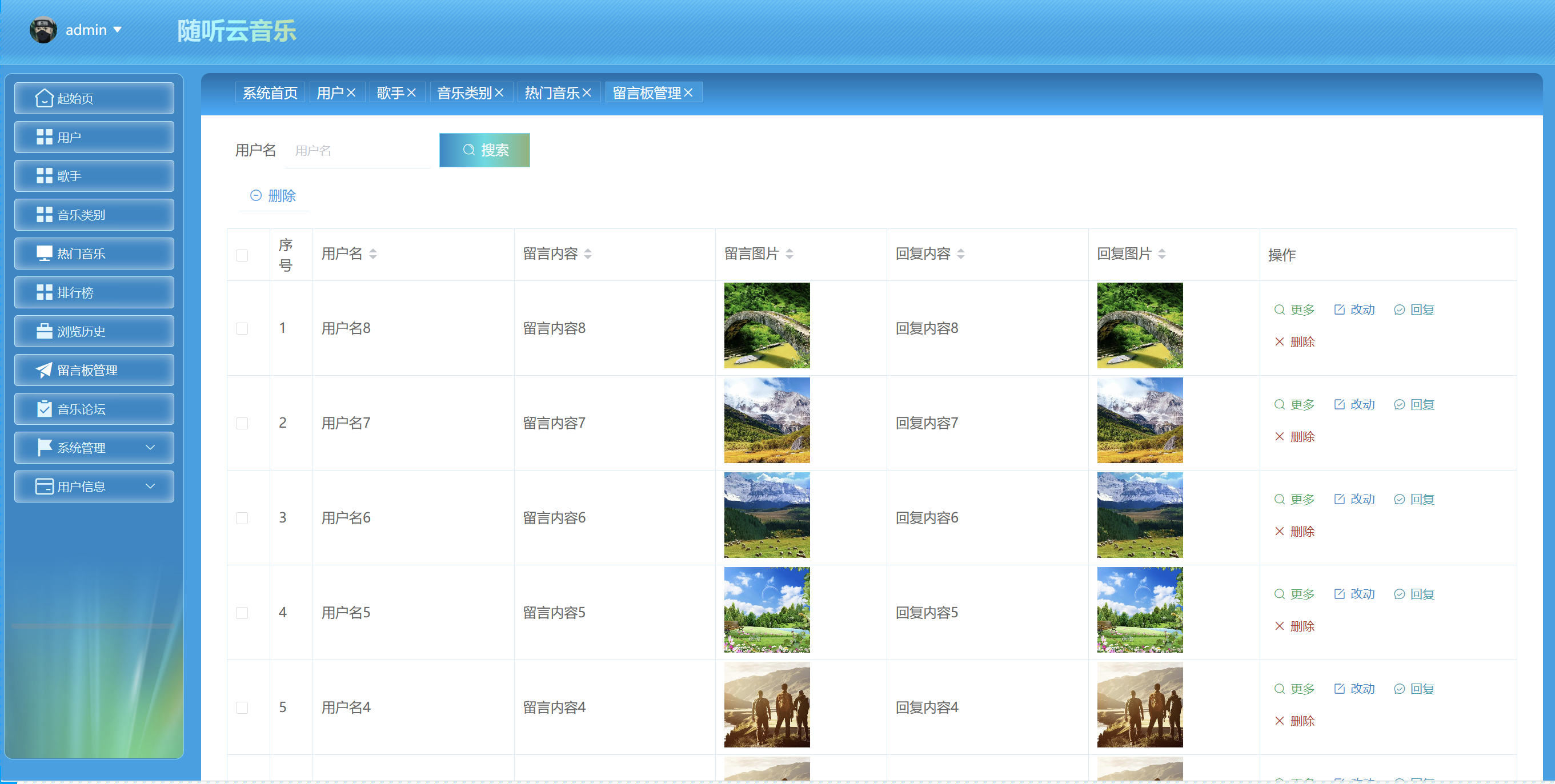Image resolution: width=1555 pixels, height=784 pixels.
Task: Open the 起始页 home page from sidebar
Action: 94,98
